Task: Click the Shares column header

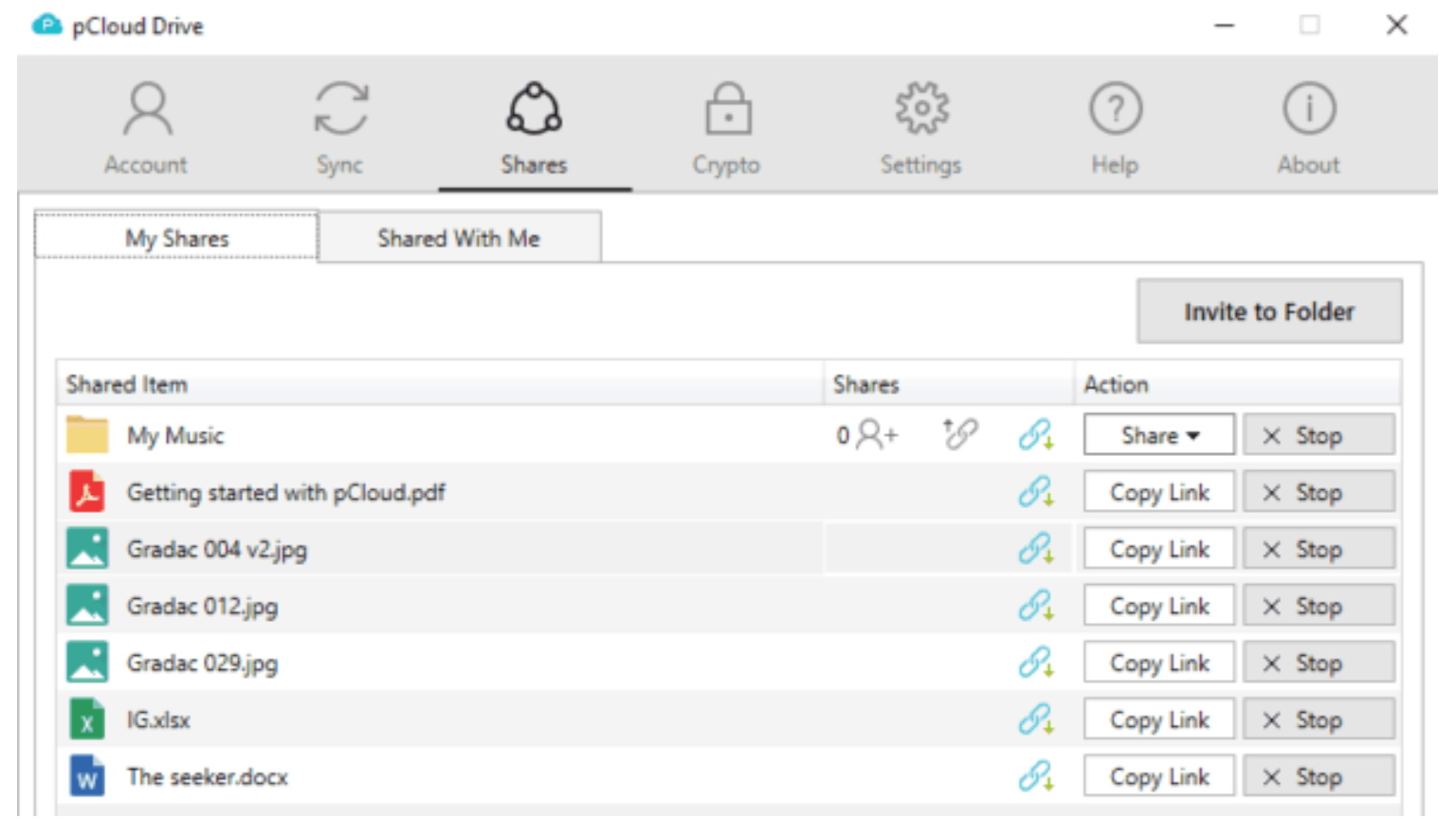Action: pos(949,384)
